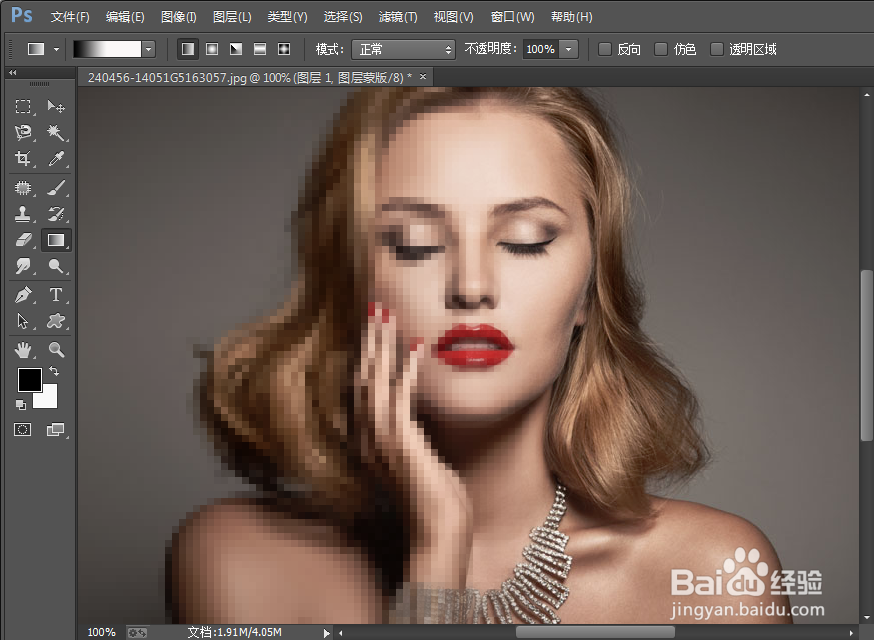The width and height of the screenshot is (874, 640).
Task: Open the 视图(V) menu
Action: click(454, 17)
